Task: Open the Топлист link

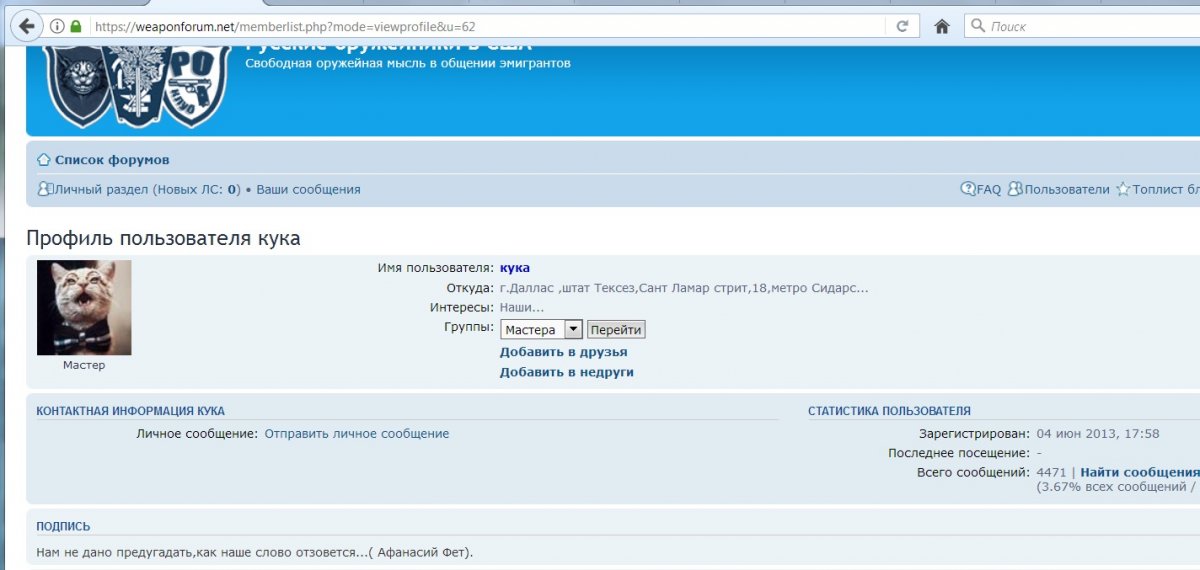Action: (x=1165, y=189)
